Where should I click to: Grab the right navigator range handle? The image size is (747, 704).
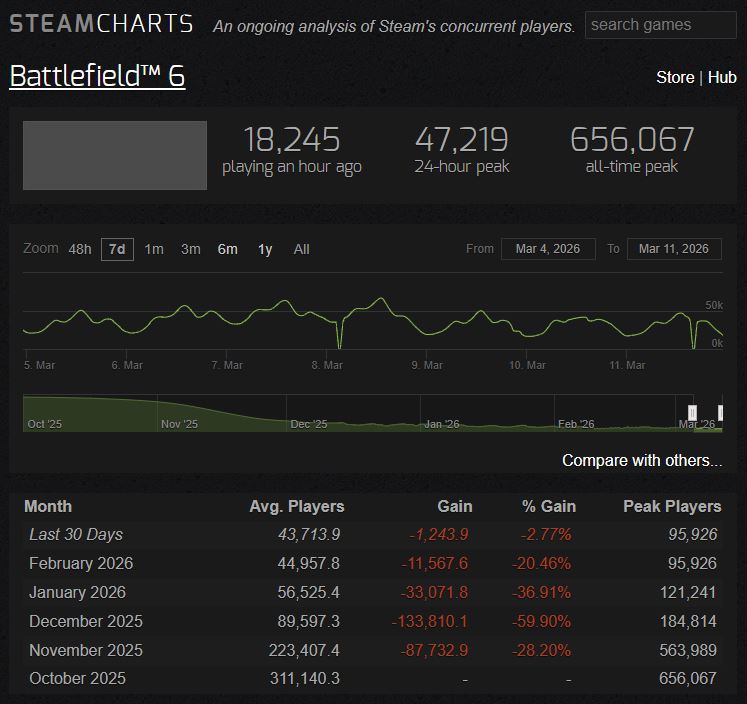pos(721,412)
